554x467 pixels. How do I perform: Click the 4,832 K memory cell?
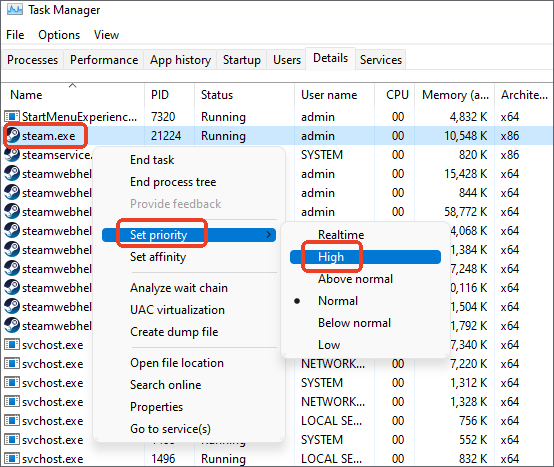click(x=468, y=116)
